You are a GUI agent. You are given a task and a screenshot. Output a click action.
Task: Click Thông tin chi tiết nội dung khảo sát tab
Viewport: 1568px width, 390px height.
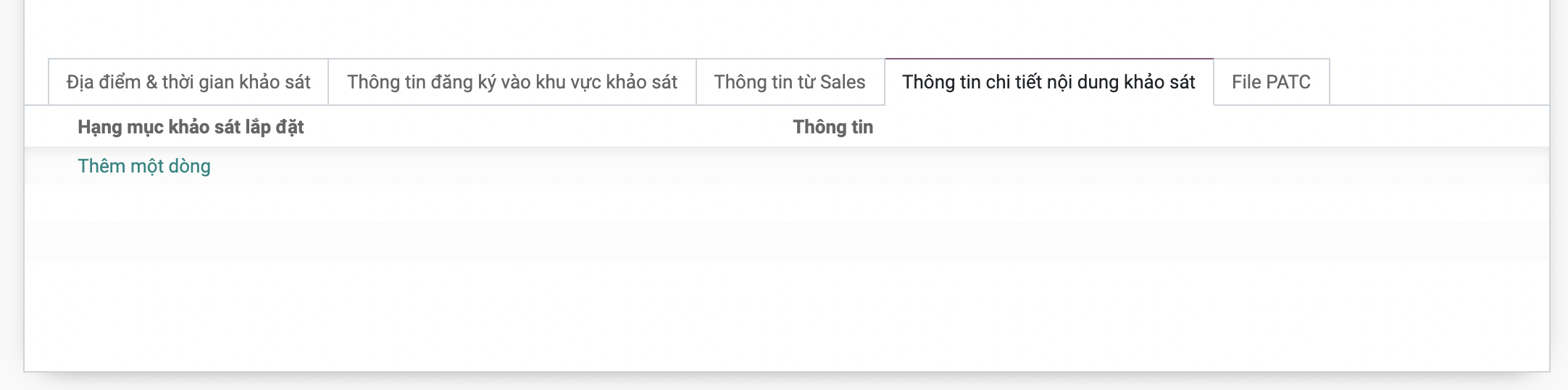pyautogui.click(x=1048, y=82)
